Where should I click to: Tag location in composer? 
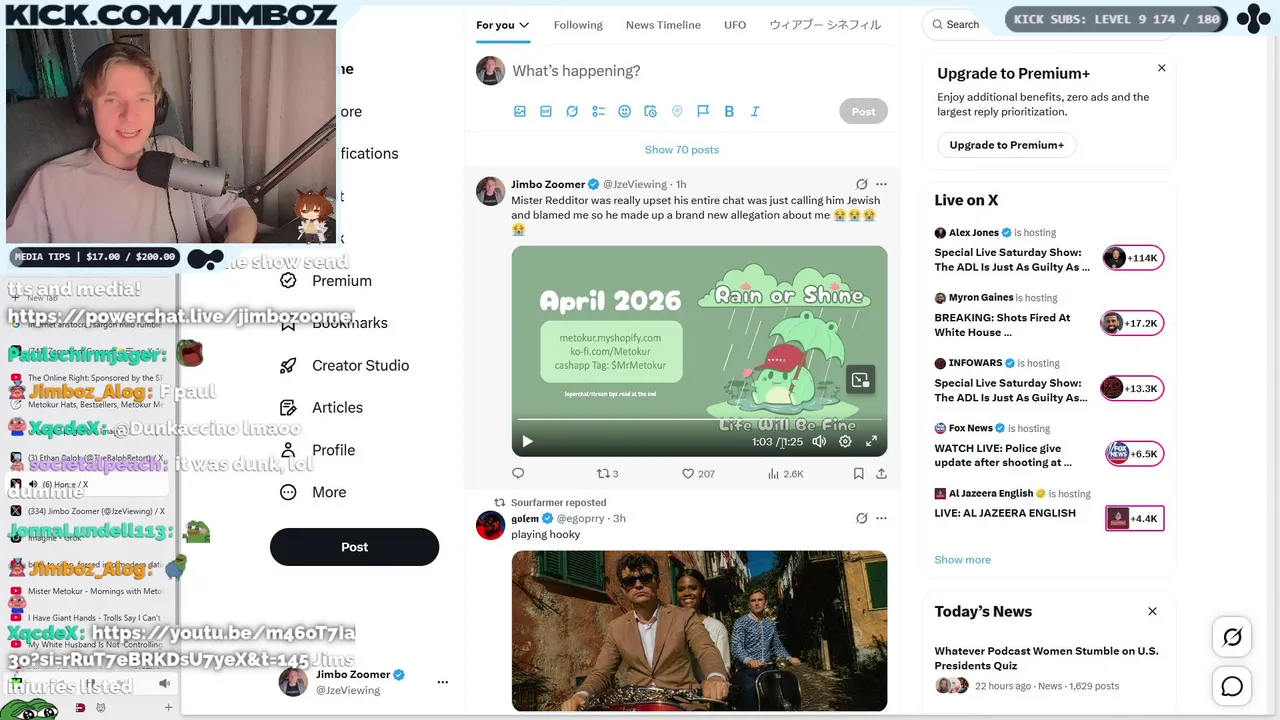(677, 111)
